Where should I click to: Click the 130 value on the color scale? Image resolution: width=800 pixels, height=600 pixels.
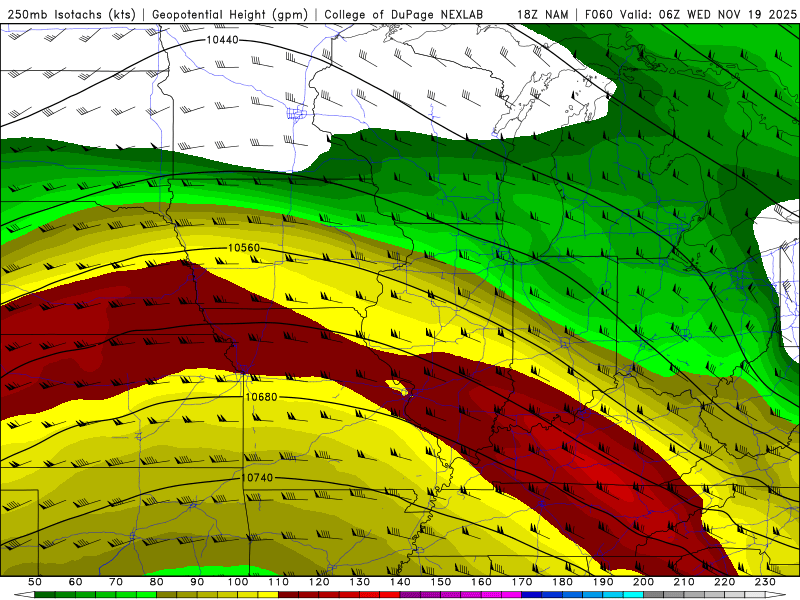[x=360, y=582]
